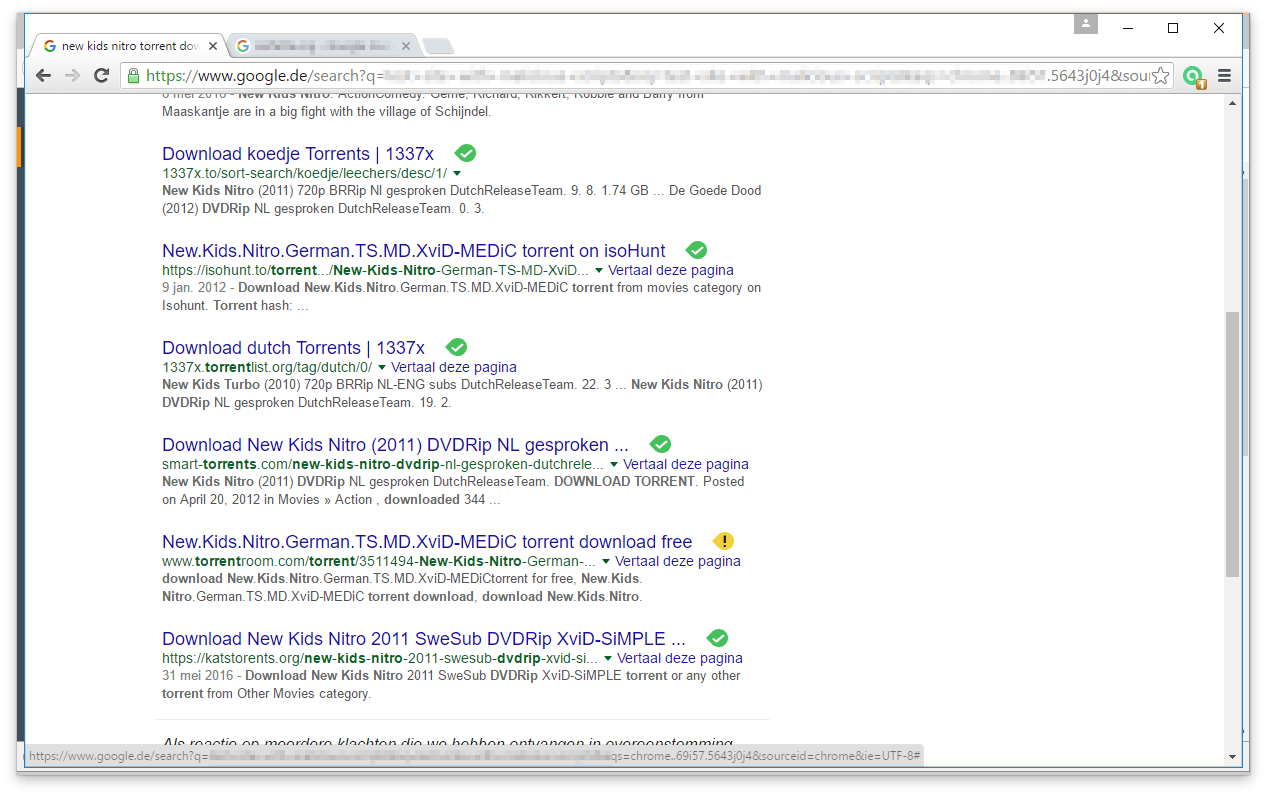Click the browser forward arrow
Viewport: 1267px width, 796px height.
(x=72, y=76)
